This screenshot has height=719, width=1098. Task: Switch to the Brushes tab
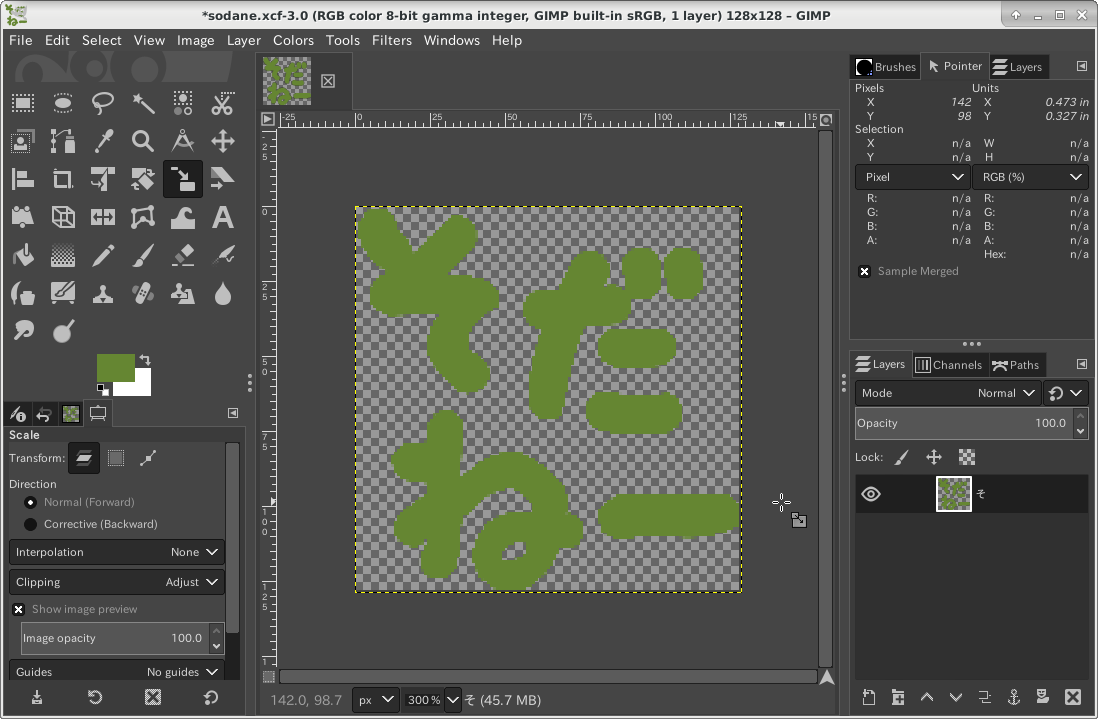pos(886,67)
